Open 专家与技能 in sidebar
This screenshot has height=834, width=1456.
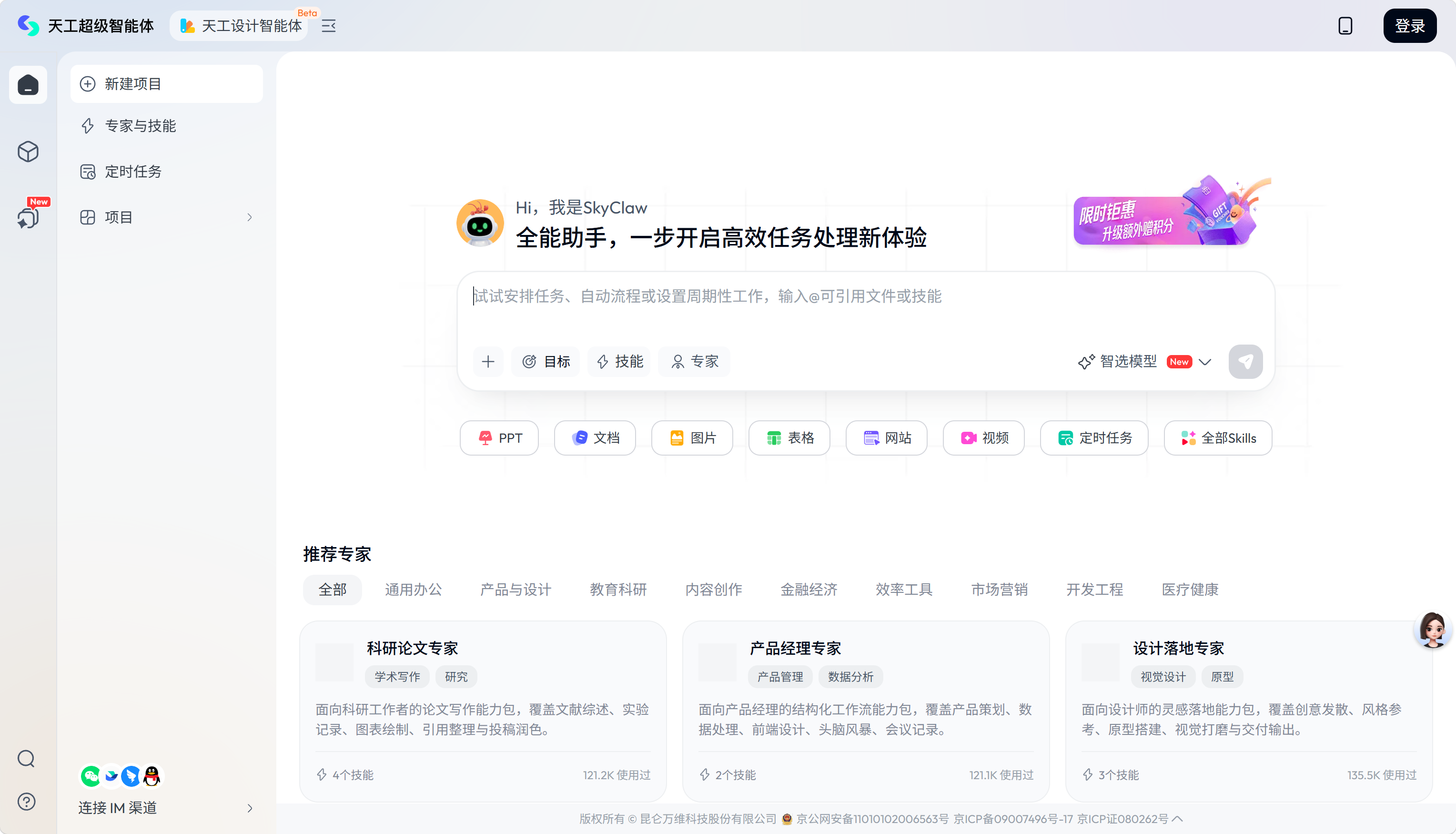point(167,125)
